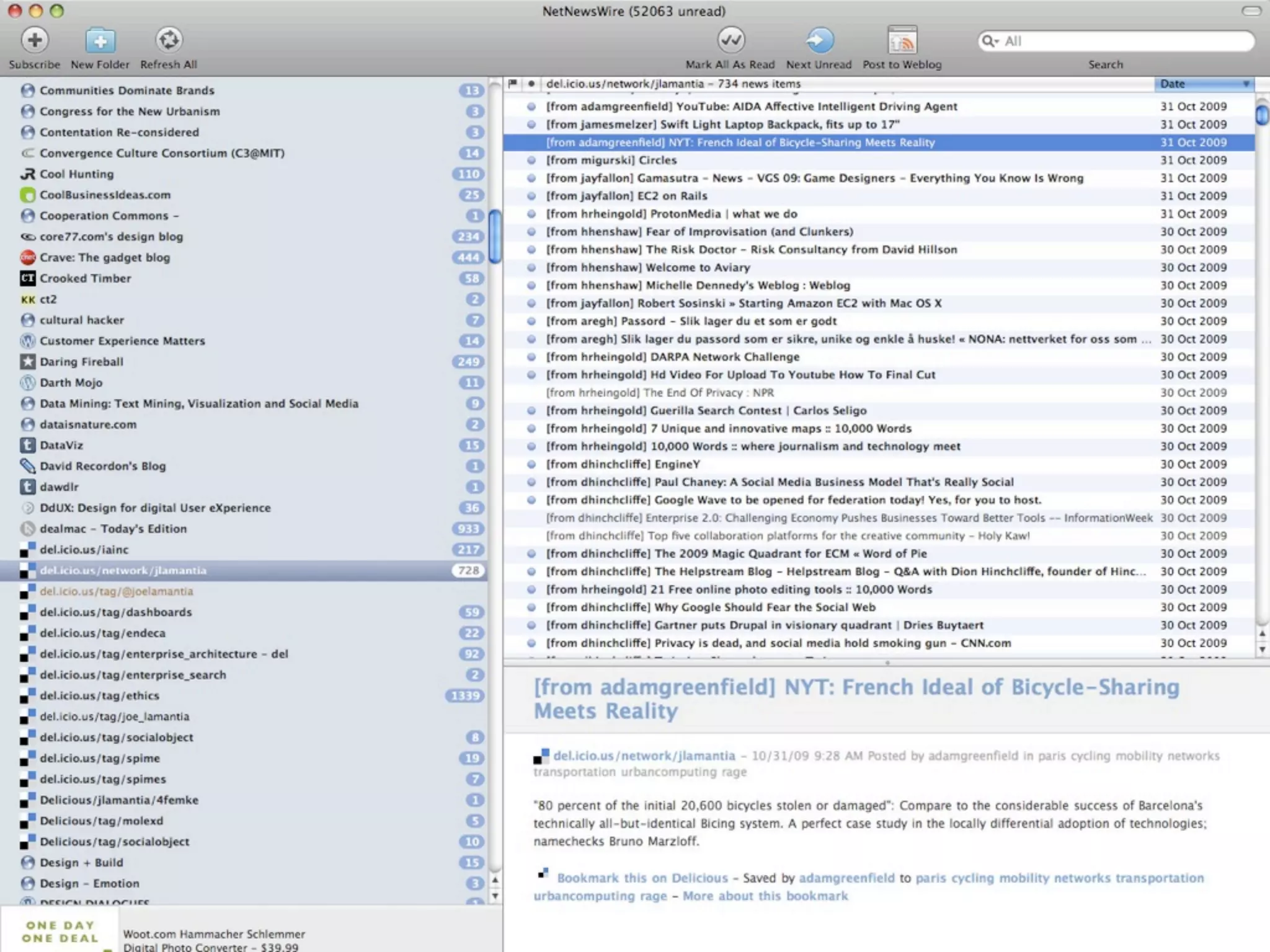Click the Date column sort arrow
The width and height of the screenshot is (1270, 952).
click(x=1246, y=84)
